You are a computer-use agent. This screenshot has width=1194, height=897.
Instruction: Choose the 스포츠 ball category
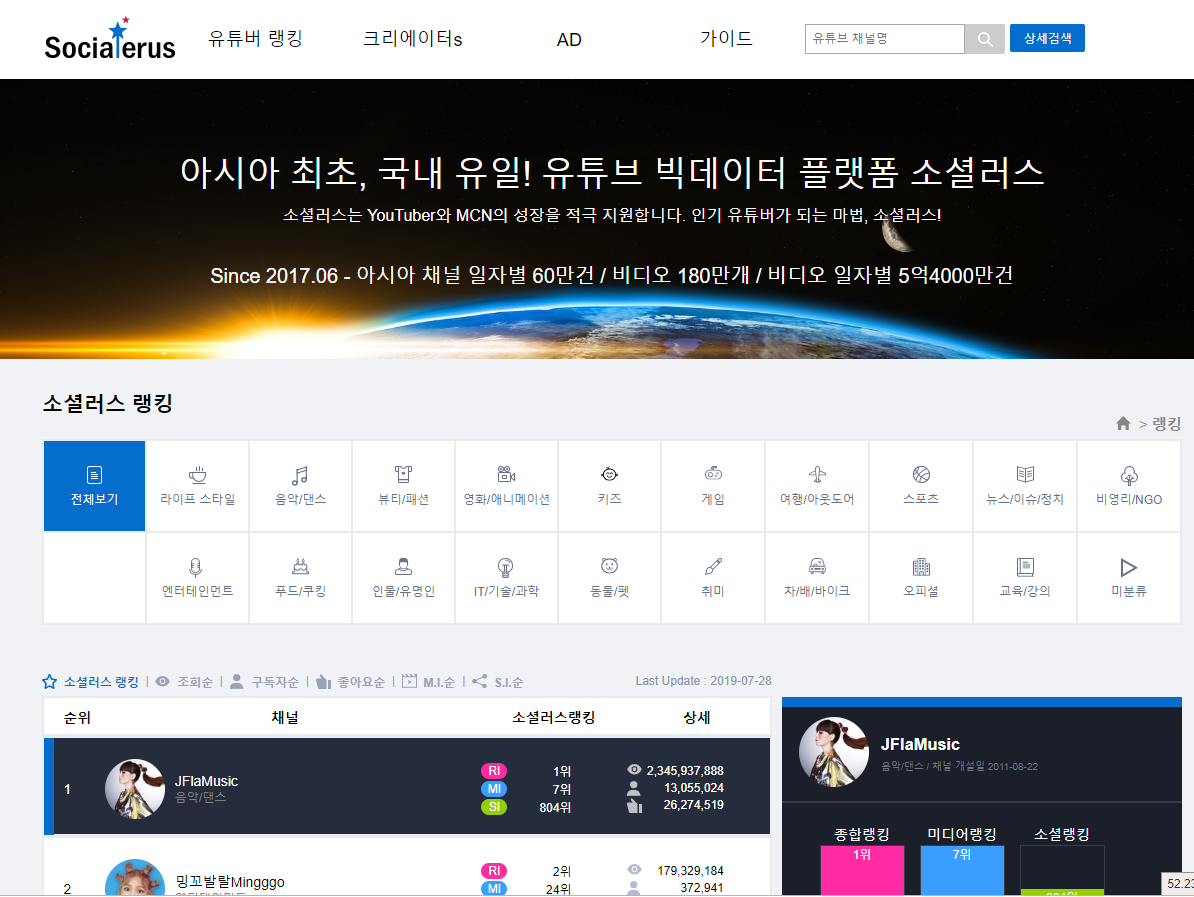(921, 486)
